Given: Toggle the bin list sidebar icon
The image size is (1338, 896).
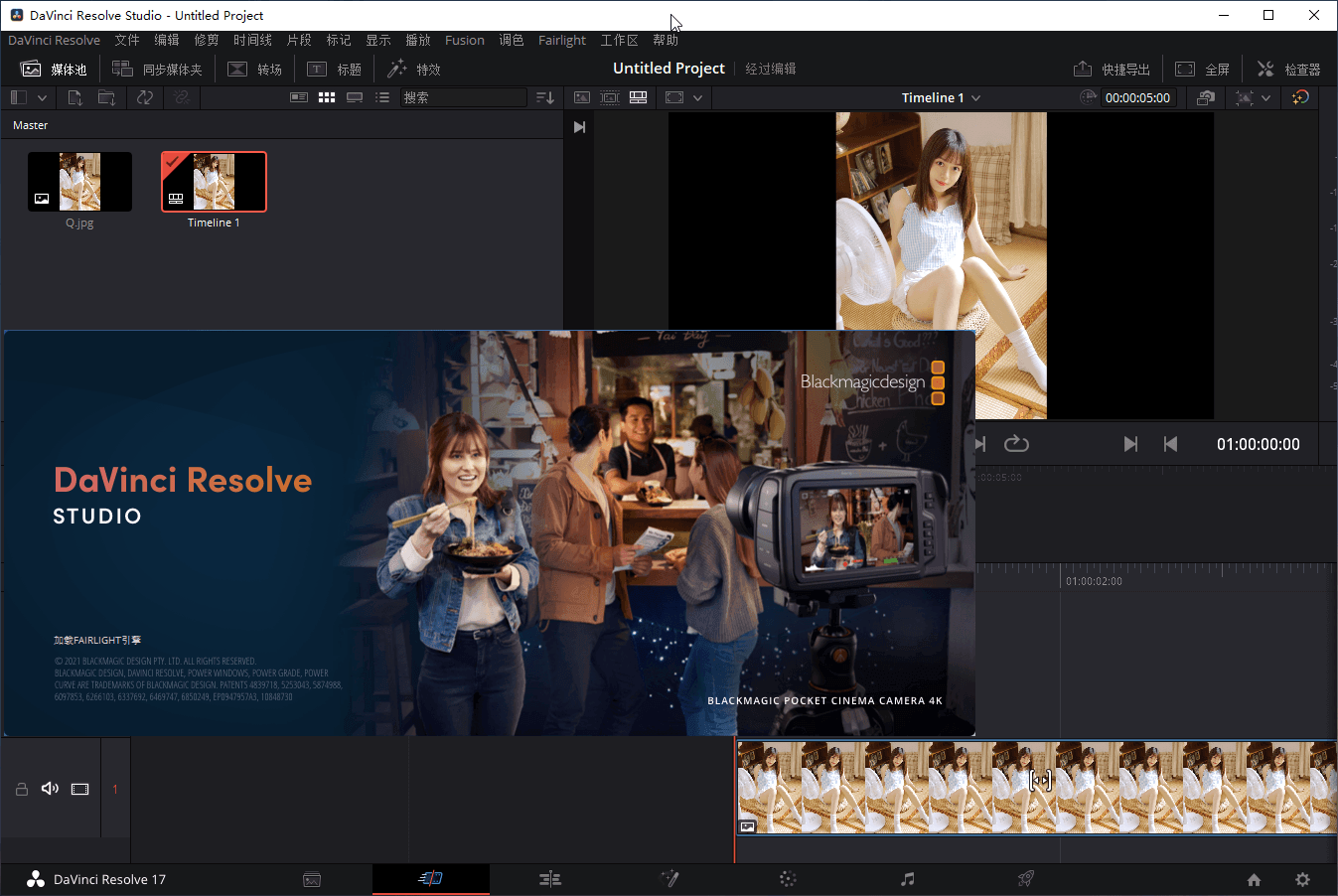Looking at the screenshot, I should pyautogui.click(x=18, y=97).
